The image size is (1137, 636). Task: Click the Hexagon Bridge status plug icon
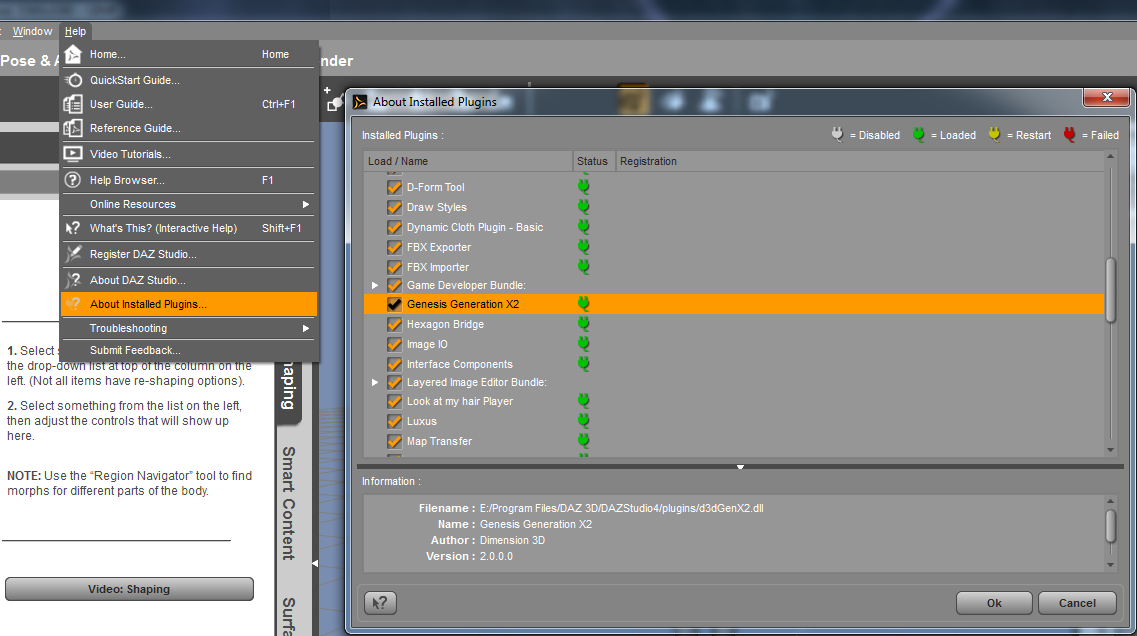[x=583, y=324]
